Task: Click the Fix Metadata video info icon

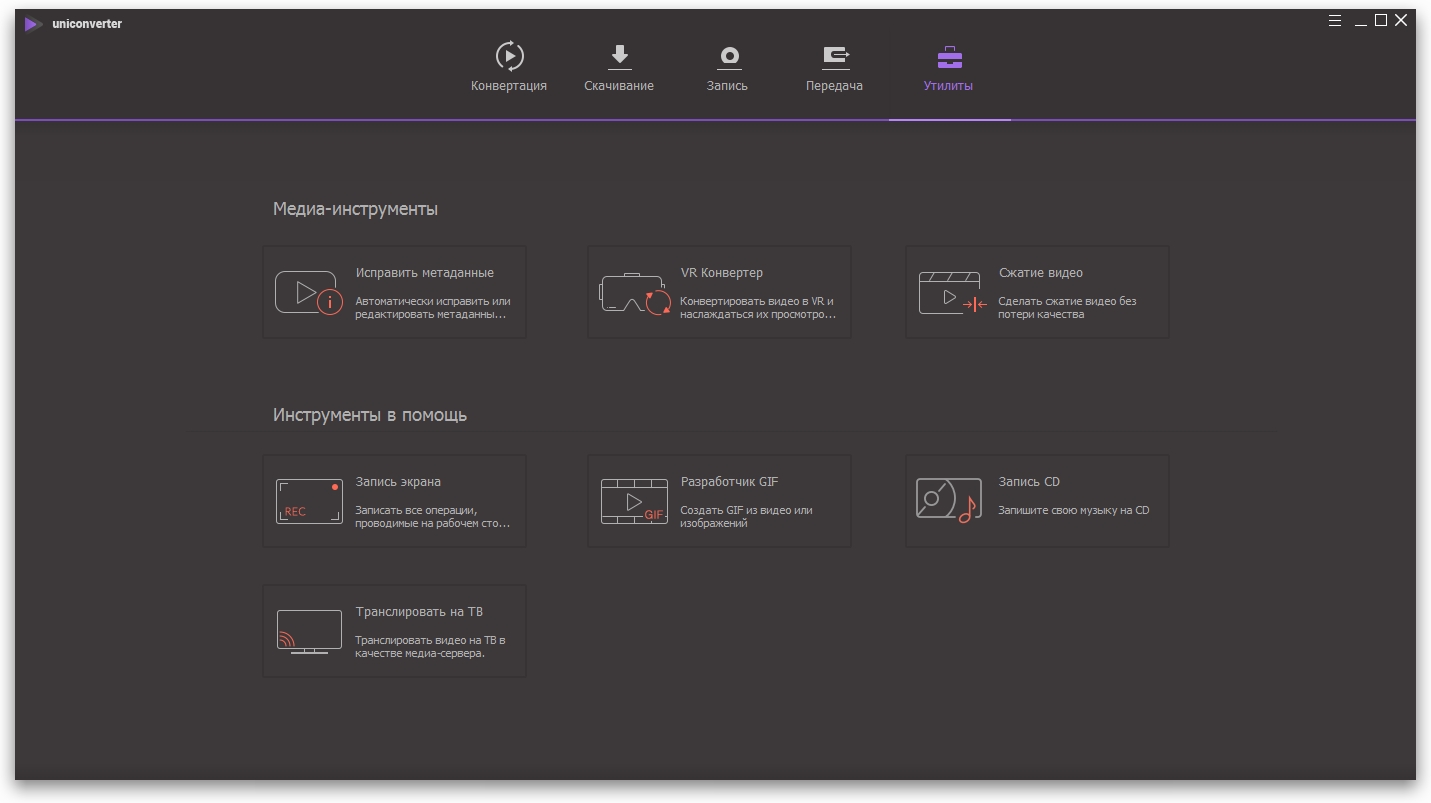Action: [x=308, y=293]
